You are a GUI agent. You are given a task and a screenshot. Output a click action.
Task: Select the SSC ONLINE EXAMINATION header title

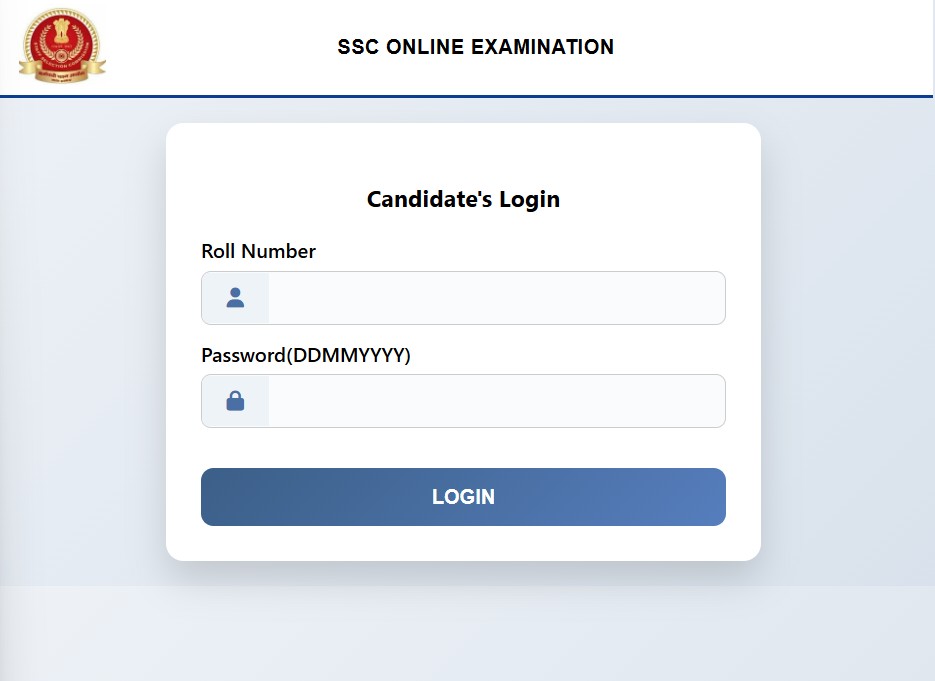click(x=475, y=47)
